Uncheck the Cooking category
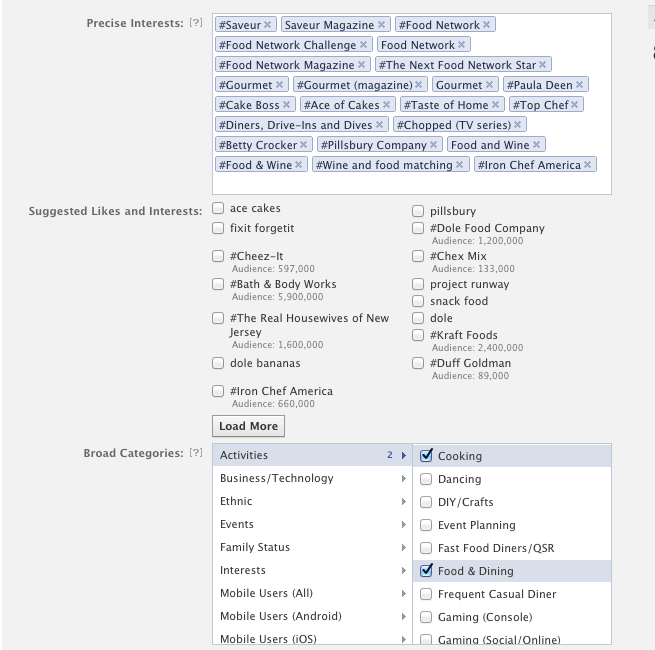Screen dimensions: 655x650 pos(426,455)
